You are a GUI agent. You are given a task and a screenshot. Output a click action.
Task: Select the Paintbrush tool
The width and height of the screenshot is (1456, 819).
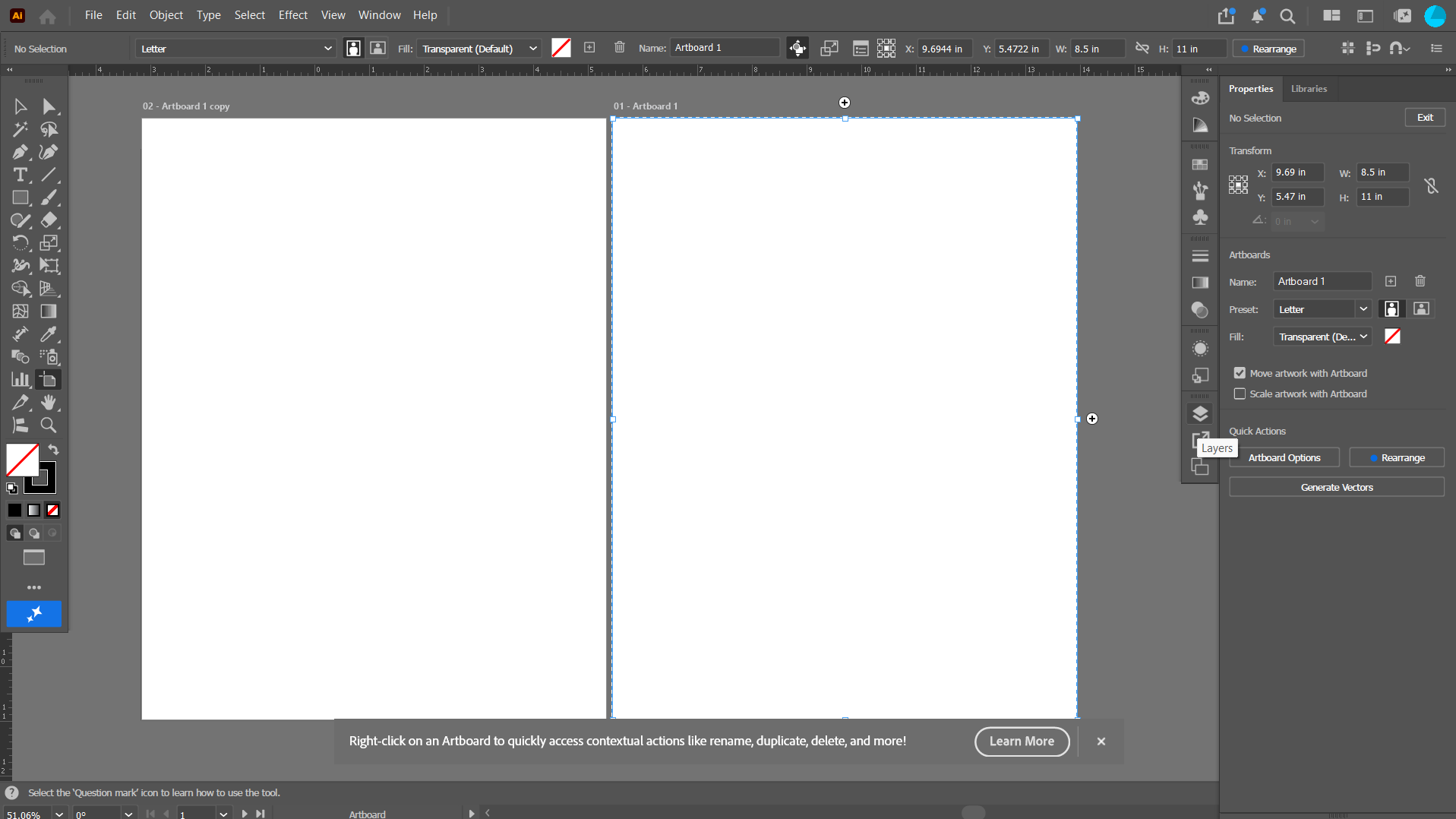[x=49, y=198]
